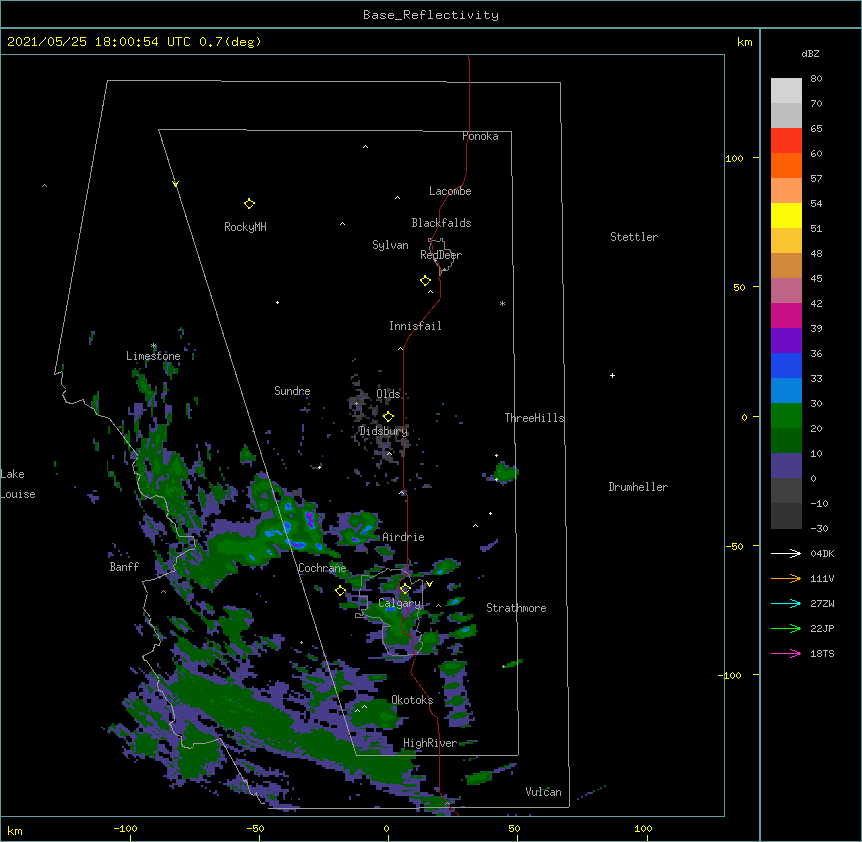Click the asterisk marker east of Innisfail
Image resolution: width=862 pixels, height=842 pixels.
[x=502, y=303]
